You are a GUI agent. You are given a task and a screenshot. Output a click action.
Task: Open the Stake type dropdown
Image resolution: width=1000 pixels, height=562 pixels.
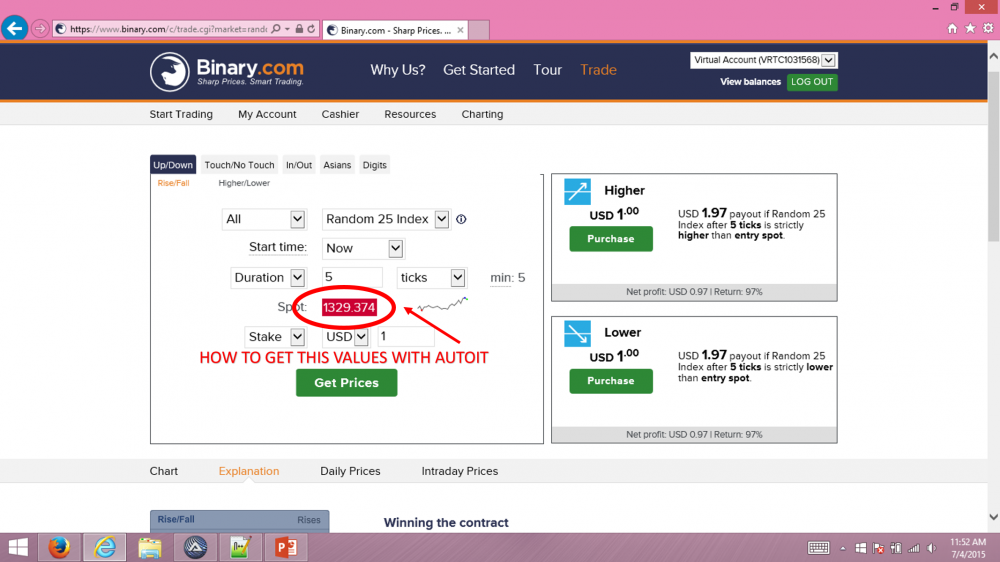coord(275,336)
